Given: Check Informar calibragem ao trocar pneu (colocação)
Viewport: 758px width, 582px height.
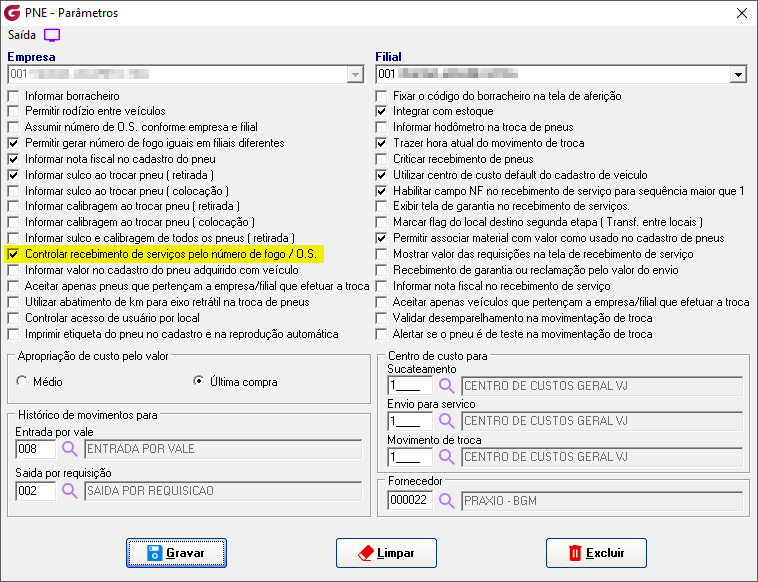Looking at the screenshot, I should point(14,222).
